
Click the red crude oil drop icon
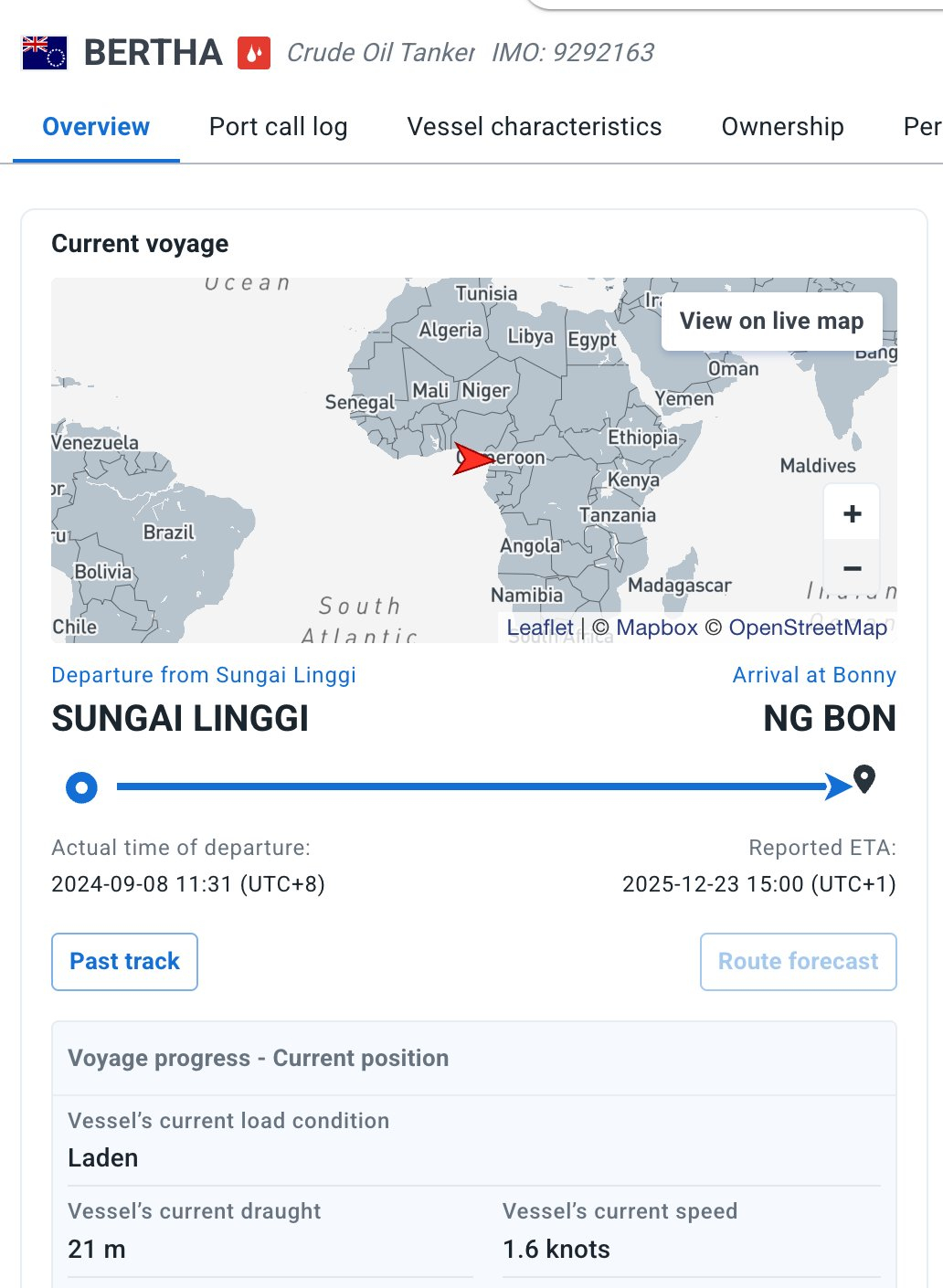pos(254,53)
